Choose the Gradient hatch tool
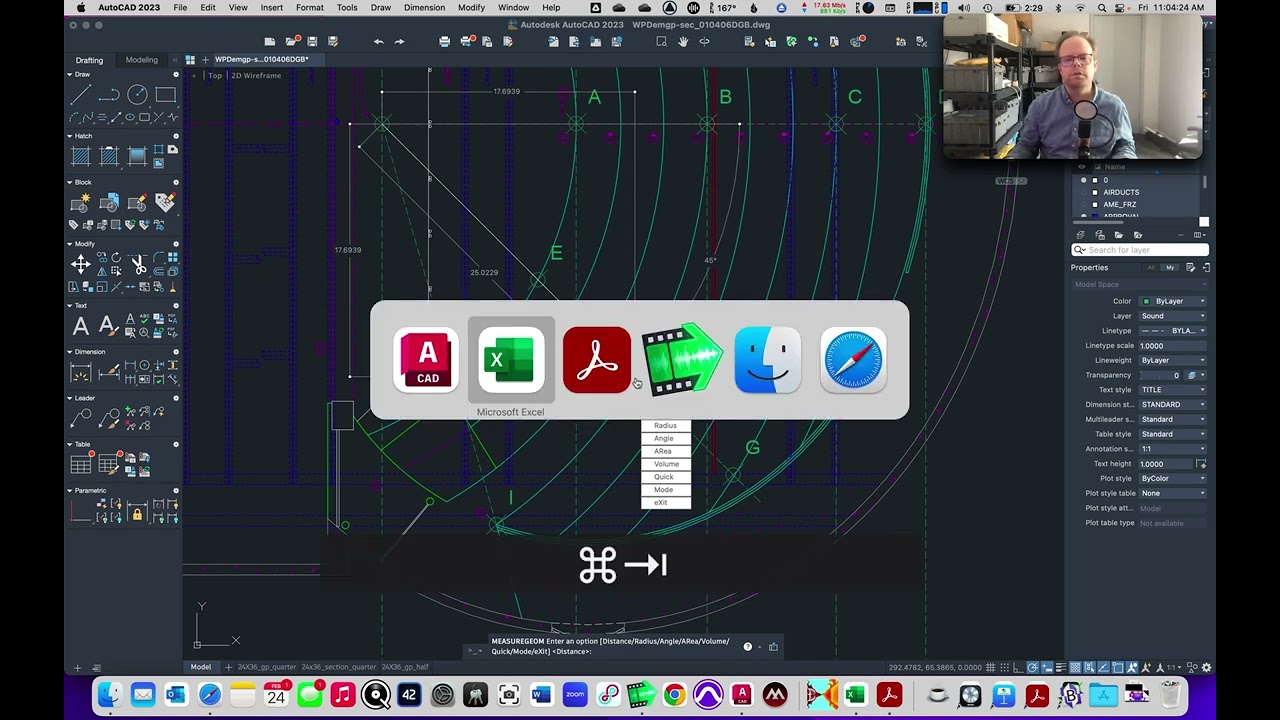 pyautogui.click(x=137, y=155)
